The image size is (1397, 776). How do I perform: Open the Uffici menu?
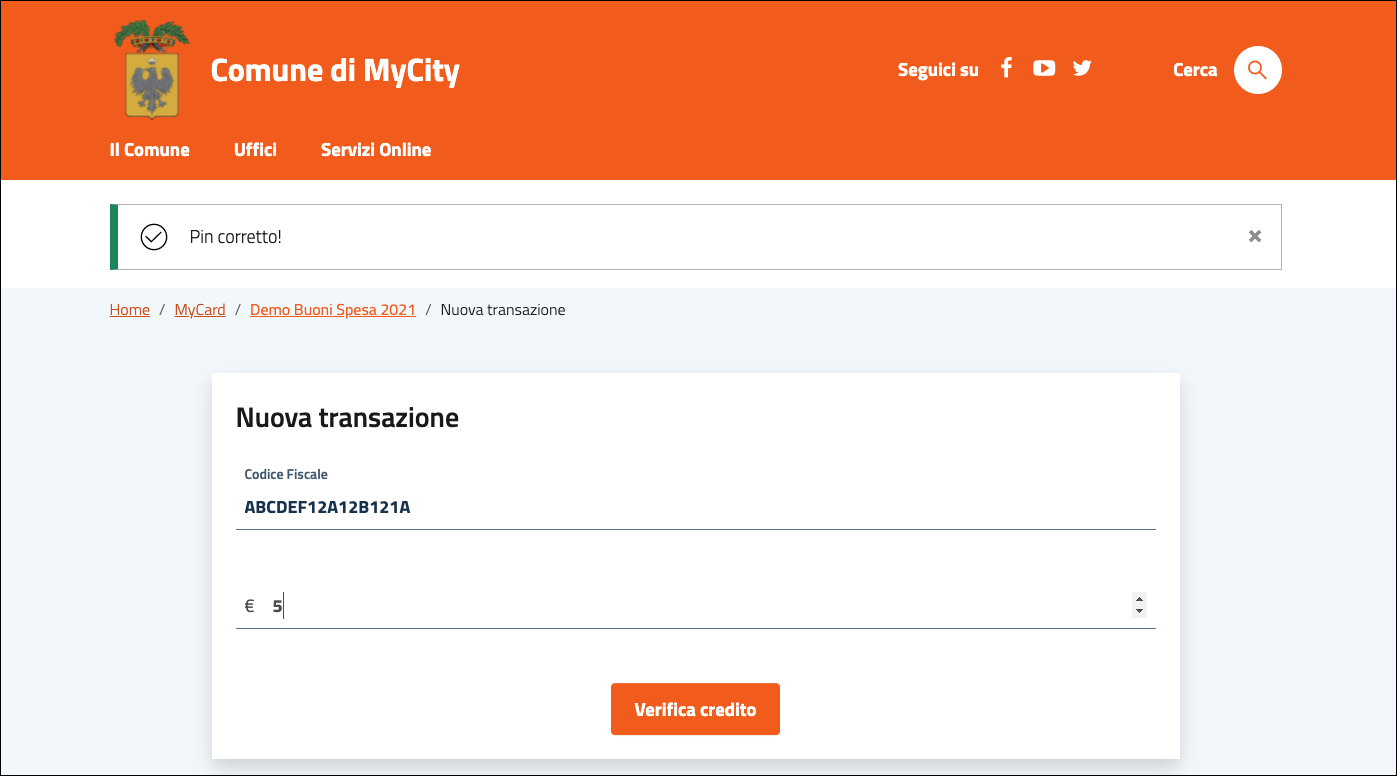pyautogui.click(x=255, y=150)
